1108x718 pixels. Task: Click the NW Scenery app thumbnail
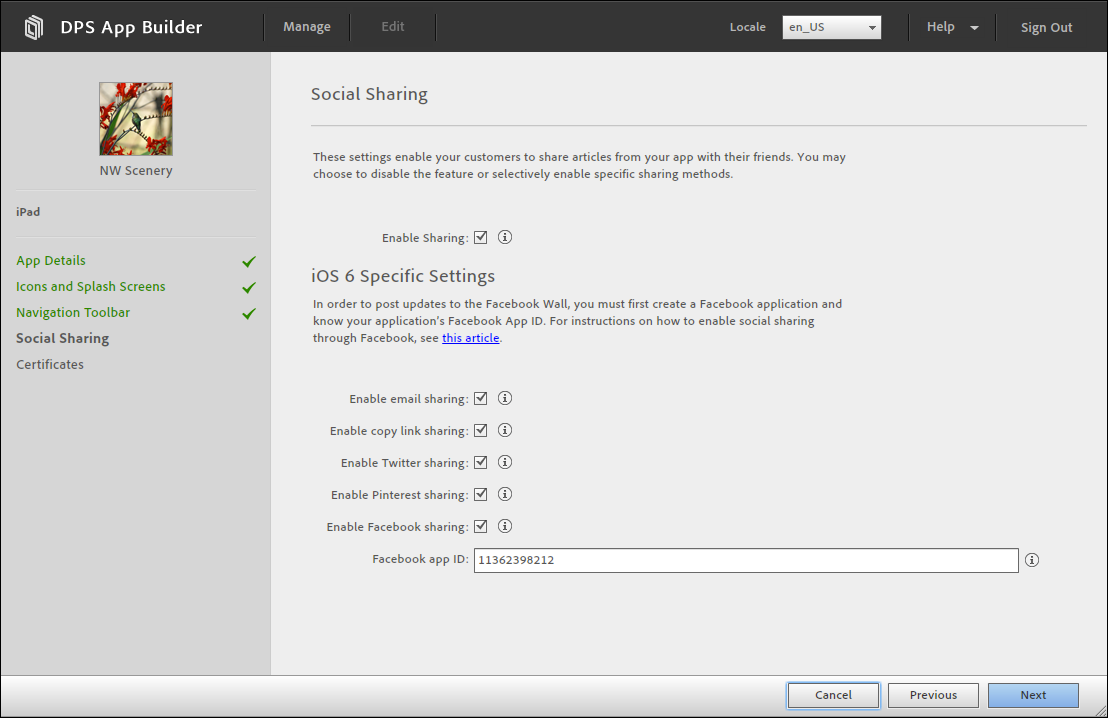[136, 118]
